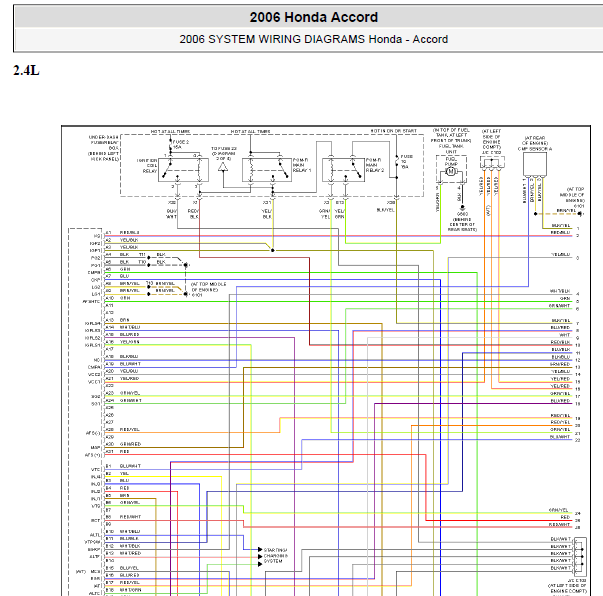Click the G101 ground dot beside the A9 BRN/YEL wire
The height and width of the screenshot is (596, 603).
pyautogui.click(x=185, y=294)
